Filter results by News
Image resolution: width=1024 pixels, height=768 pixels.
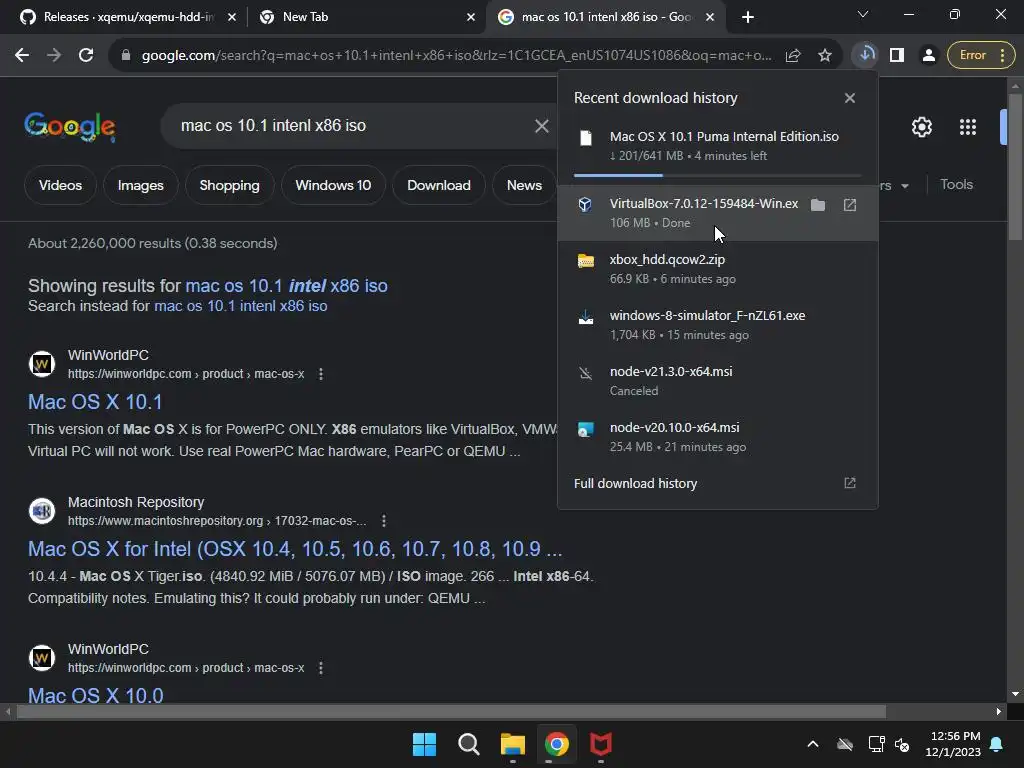coord(524,185)
